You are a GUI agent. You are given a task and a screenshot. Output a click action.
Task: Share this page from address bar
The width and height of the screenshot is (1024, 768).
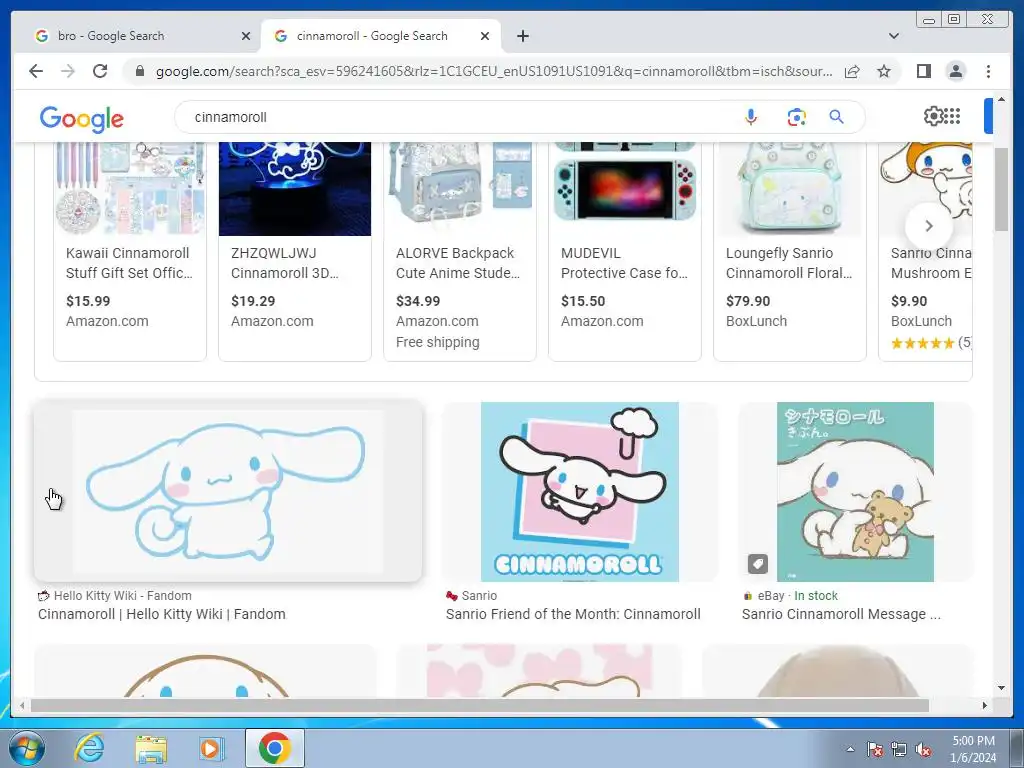pos(852,71)
